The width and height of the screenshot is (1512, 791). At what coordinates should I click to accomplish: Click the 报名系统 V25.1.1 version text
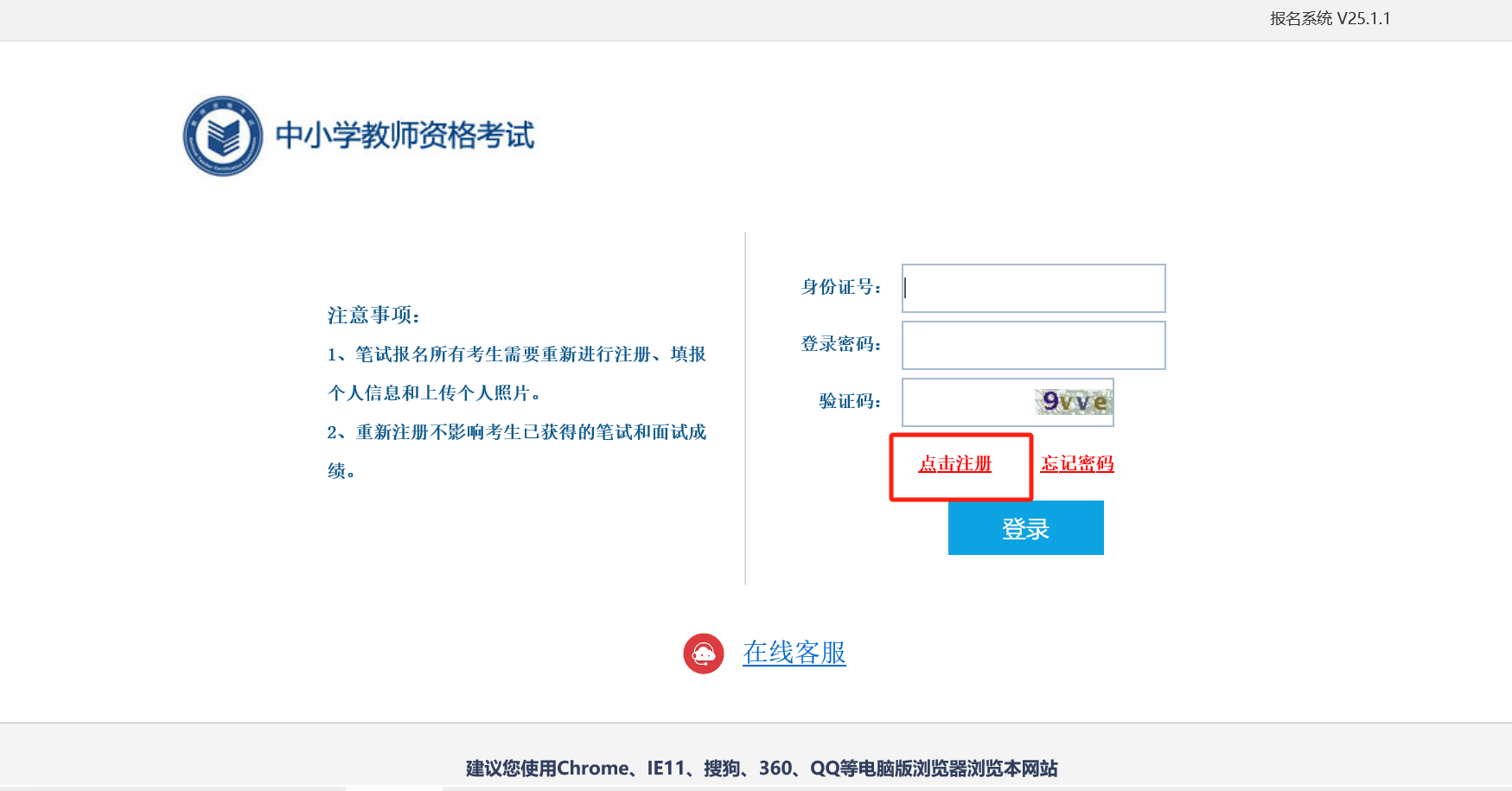pyautogui.click(x=1330, y=19)
